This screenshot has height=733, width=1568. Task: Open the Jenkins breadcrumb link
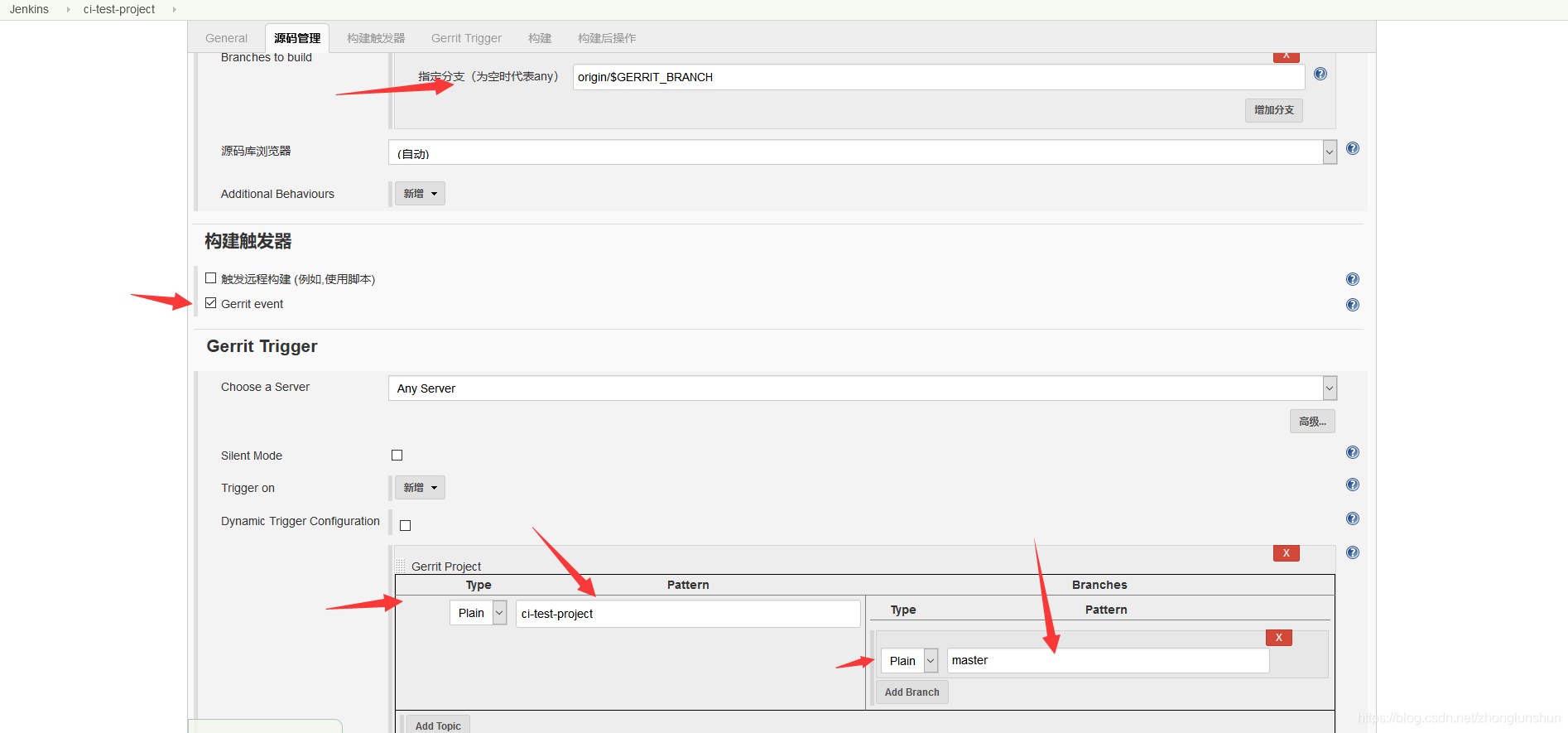point(29,9)
